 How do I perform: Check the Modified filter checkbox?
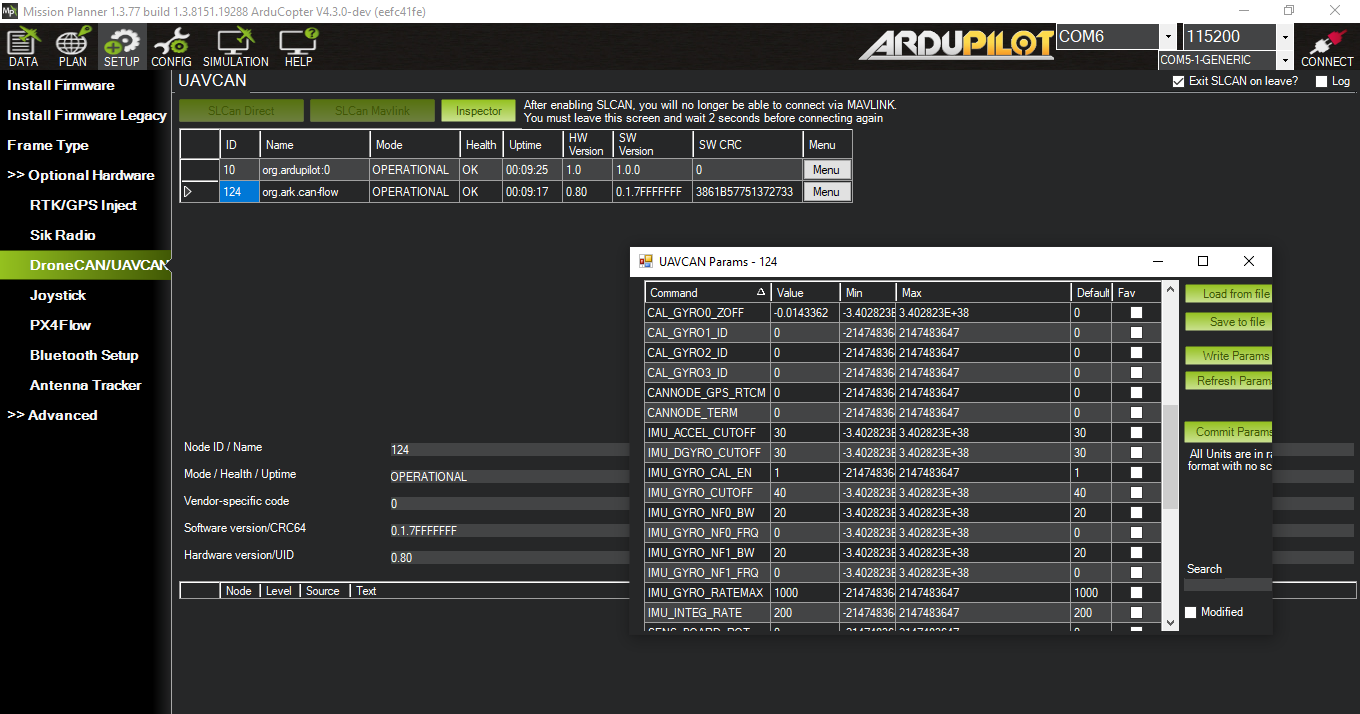[x=1190, y=612]
